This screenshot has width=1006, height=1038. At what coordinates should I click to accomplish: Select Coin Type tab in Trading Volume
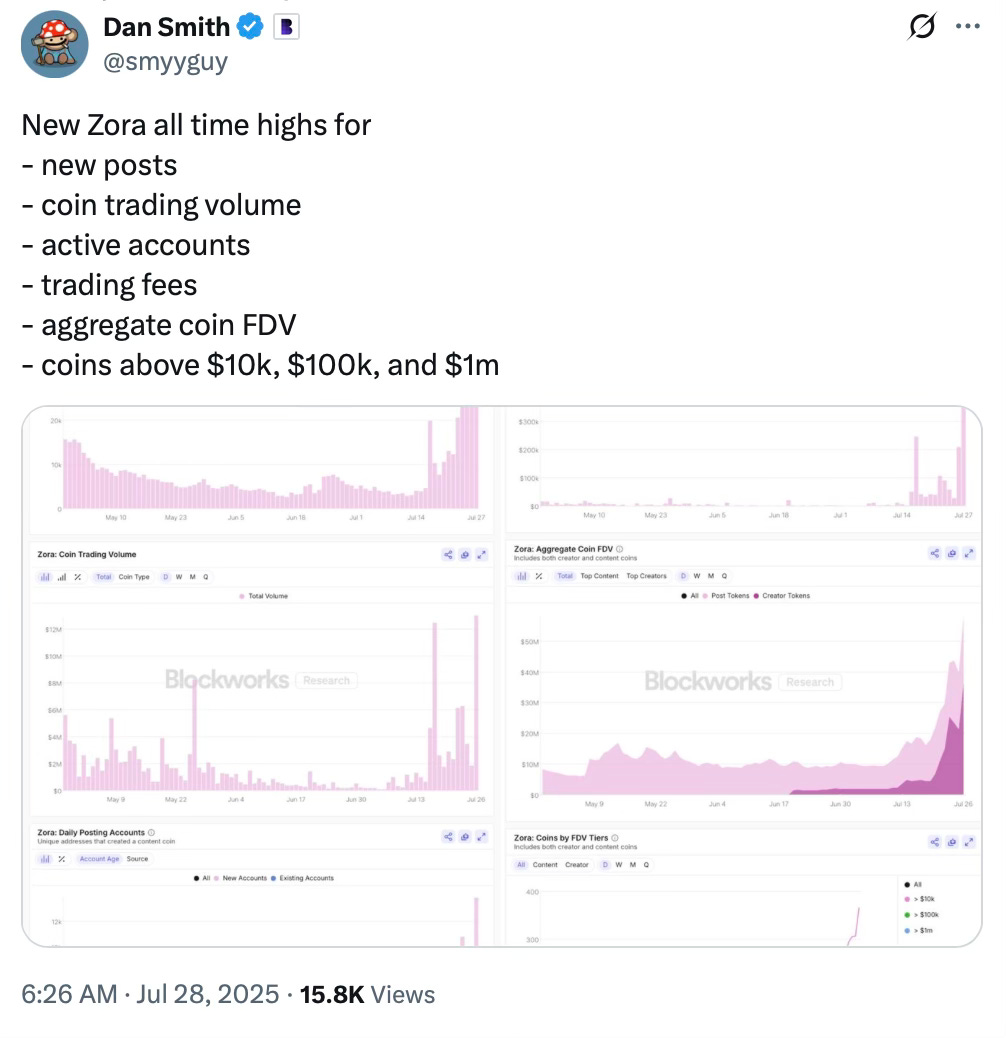134,577
